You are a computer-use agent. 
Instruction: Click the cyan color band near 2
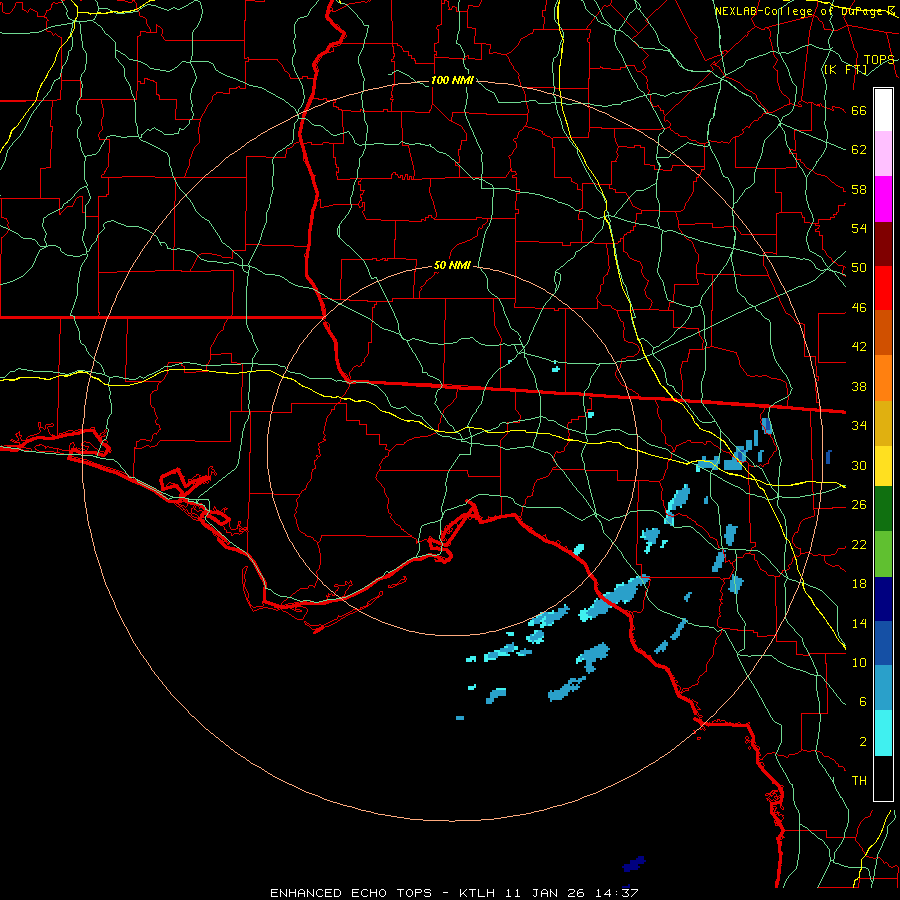[883, 733]
